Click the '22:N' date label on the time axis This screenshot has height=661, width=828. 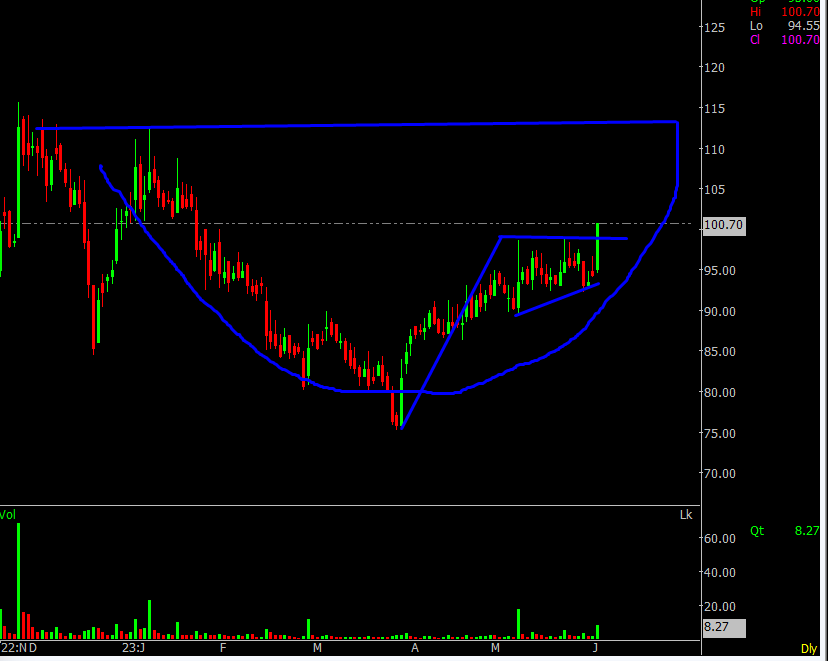(14, 648)
